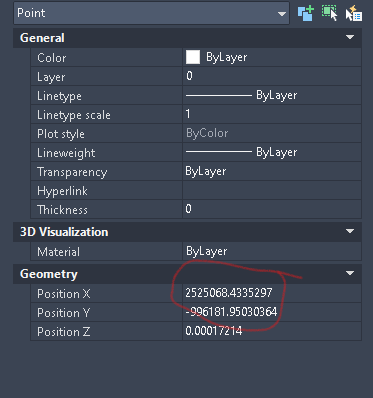Click the white ByLayer color swatch
373x398 pixels.
coord(193,57)
